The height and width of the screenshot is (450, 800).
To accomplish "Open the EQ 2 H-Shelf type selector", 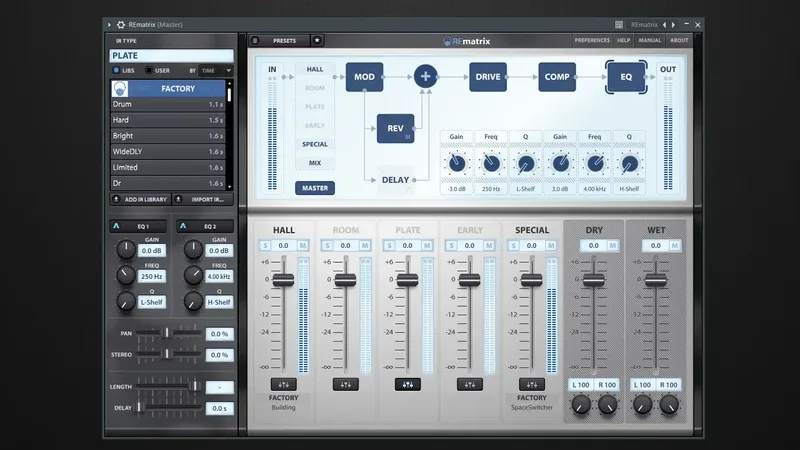I will click(219, 303).
